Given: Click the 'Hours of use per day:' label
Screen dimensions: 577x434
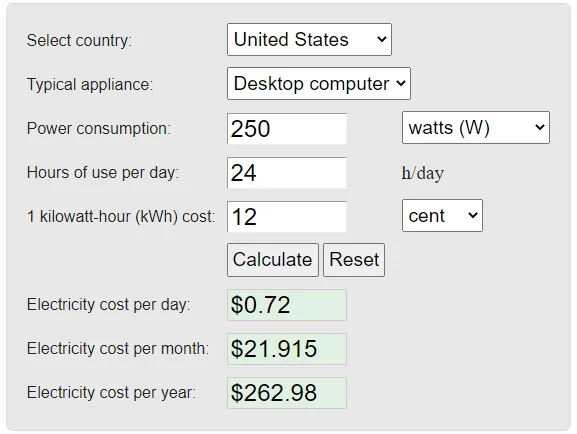Looking at the screenshot, I should (x=103, y=172).
